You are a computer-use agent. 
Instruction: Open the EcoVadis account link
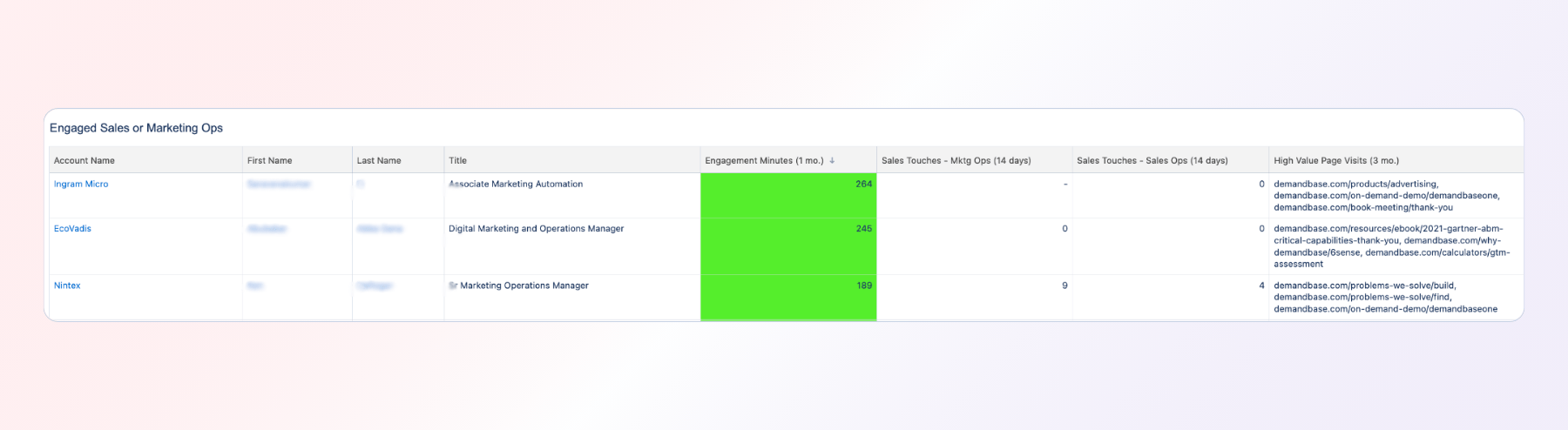click(x=72, y=229)
